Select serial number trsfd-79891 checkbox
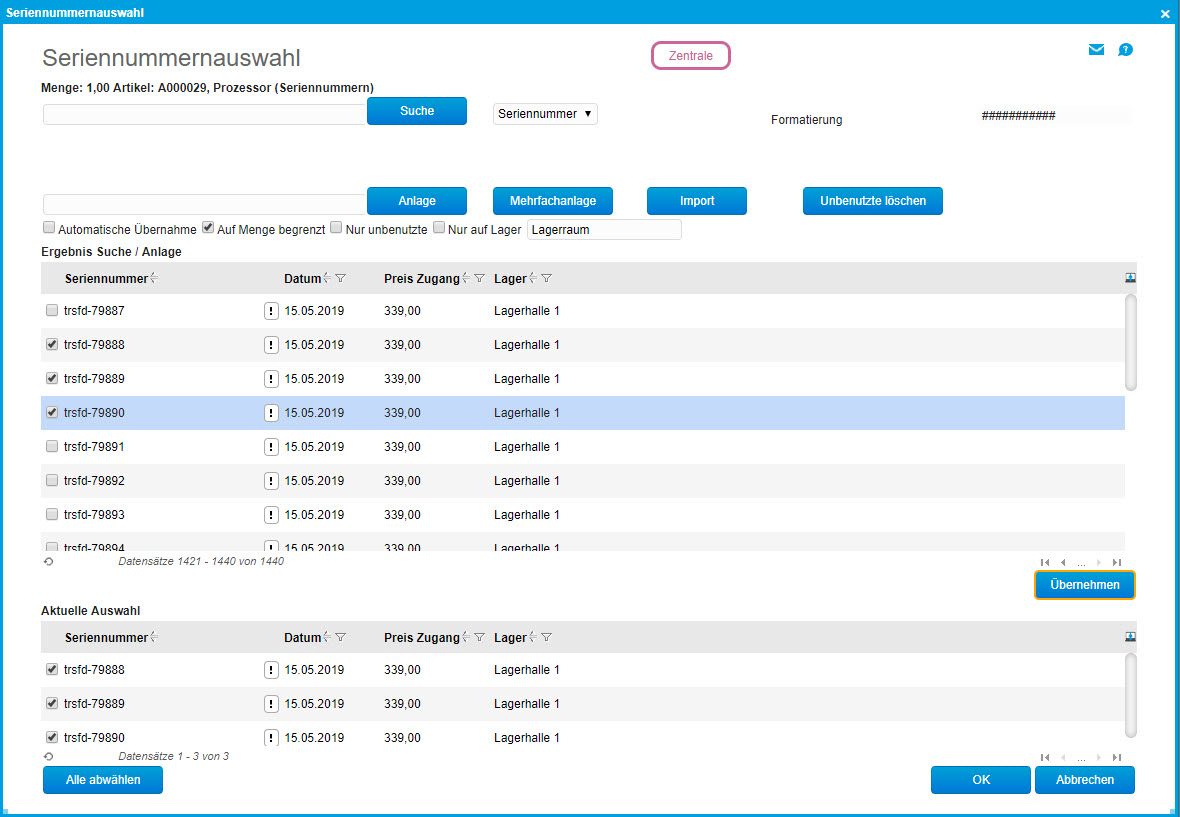 [x=52, y=447]
